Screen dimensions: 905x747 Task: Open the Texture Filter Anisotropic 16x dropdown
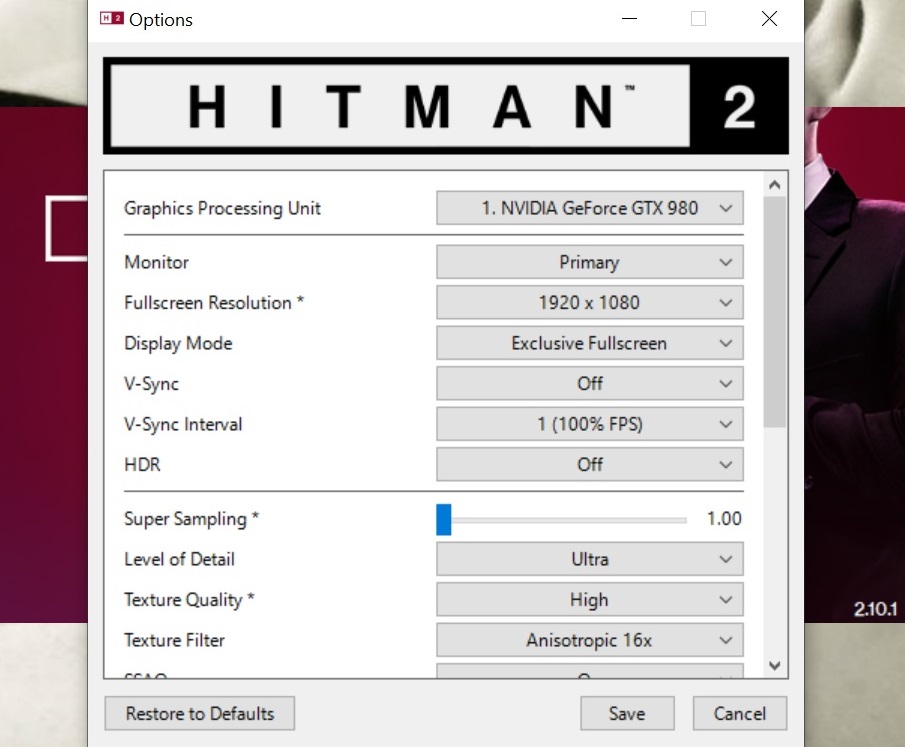coord(589,640)
